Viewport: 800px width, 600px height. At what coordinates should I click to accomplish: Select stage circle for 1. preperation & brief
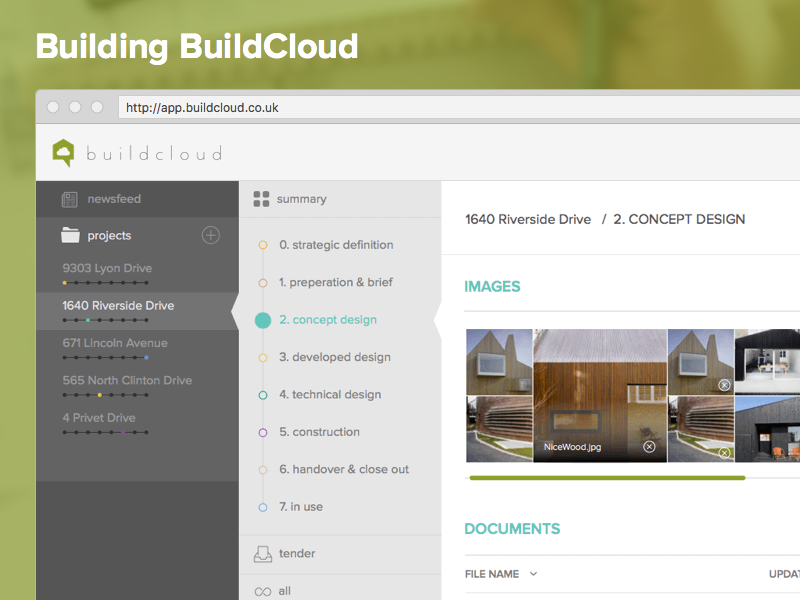[263, 283]
